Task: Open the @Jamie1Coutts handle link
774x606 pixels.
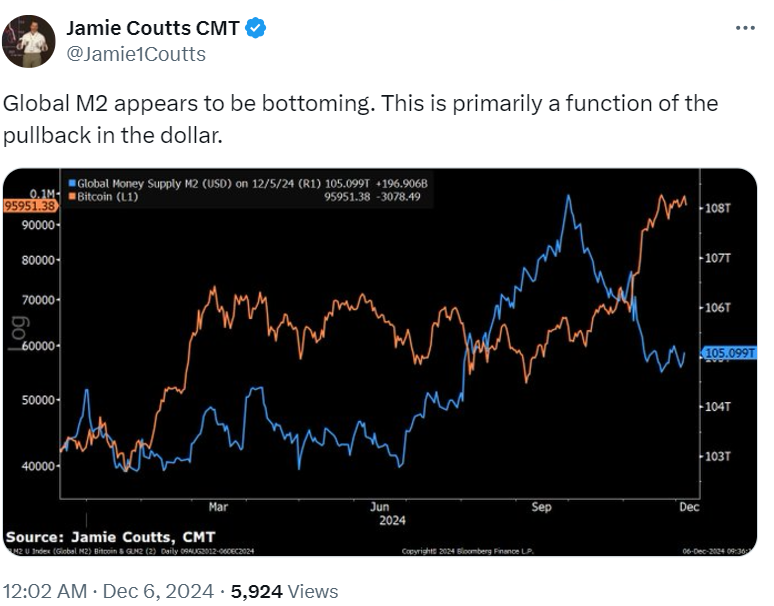Action: tap(135, 54)
